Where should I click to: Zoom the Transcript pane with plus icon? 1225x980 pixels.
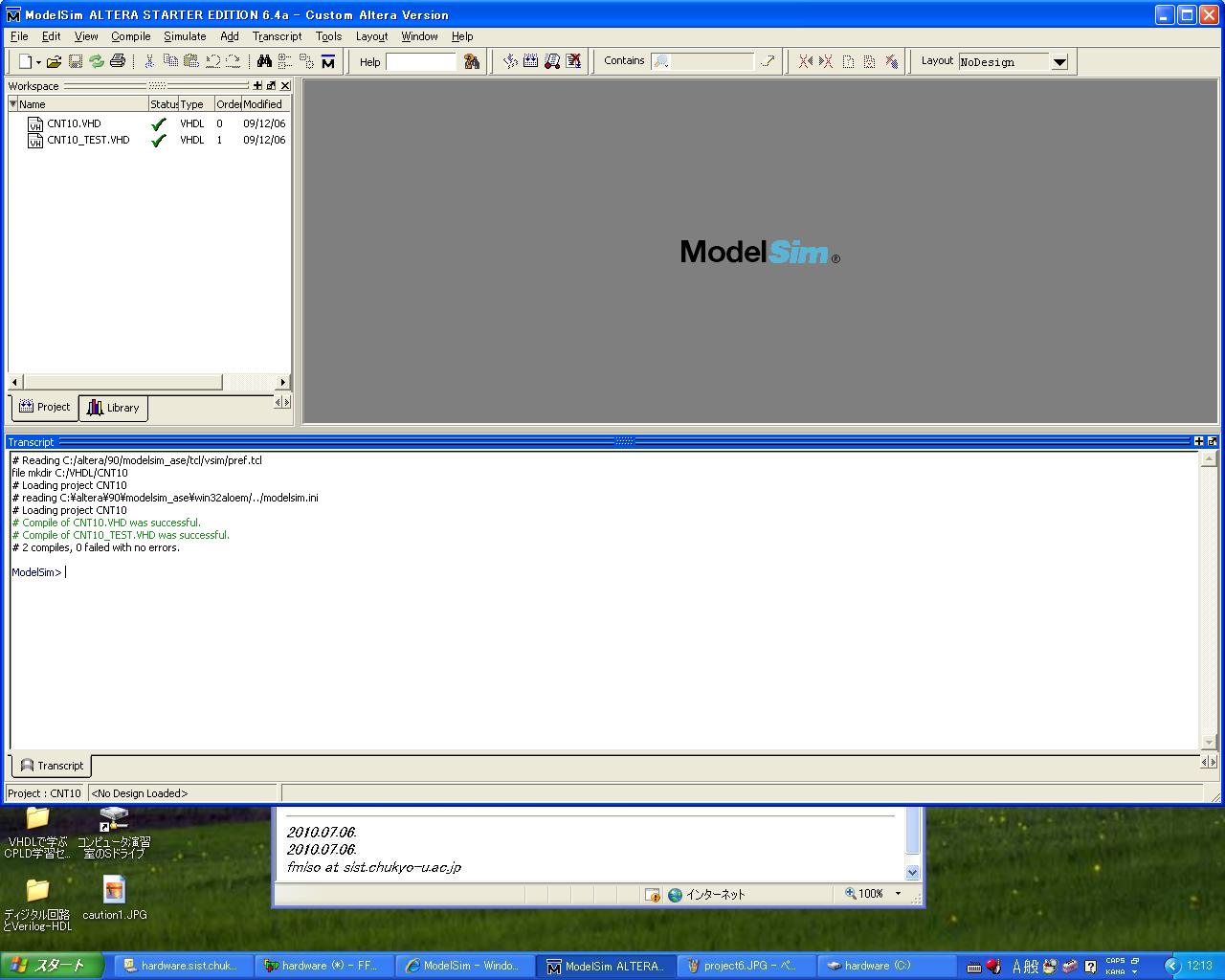tap(1198, 441)
